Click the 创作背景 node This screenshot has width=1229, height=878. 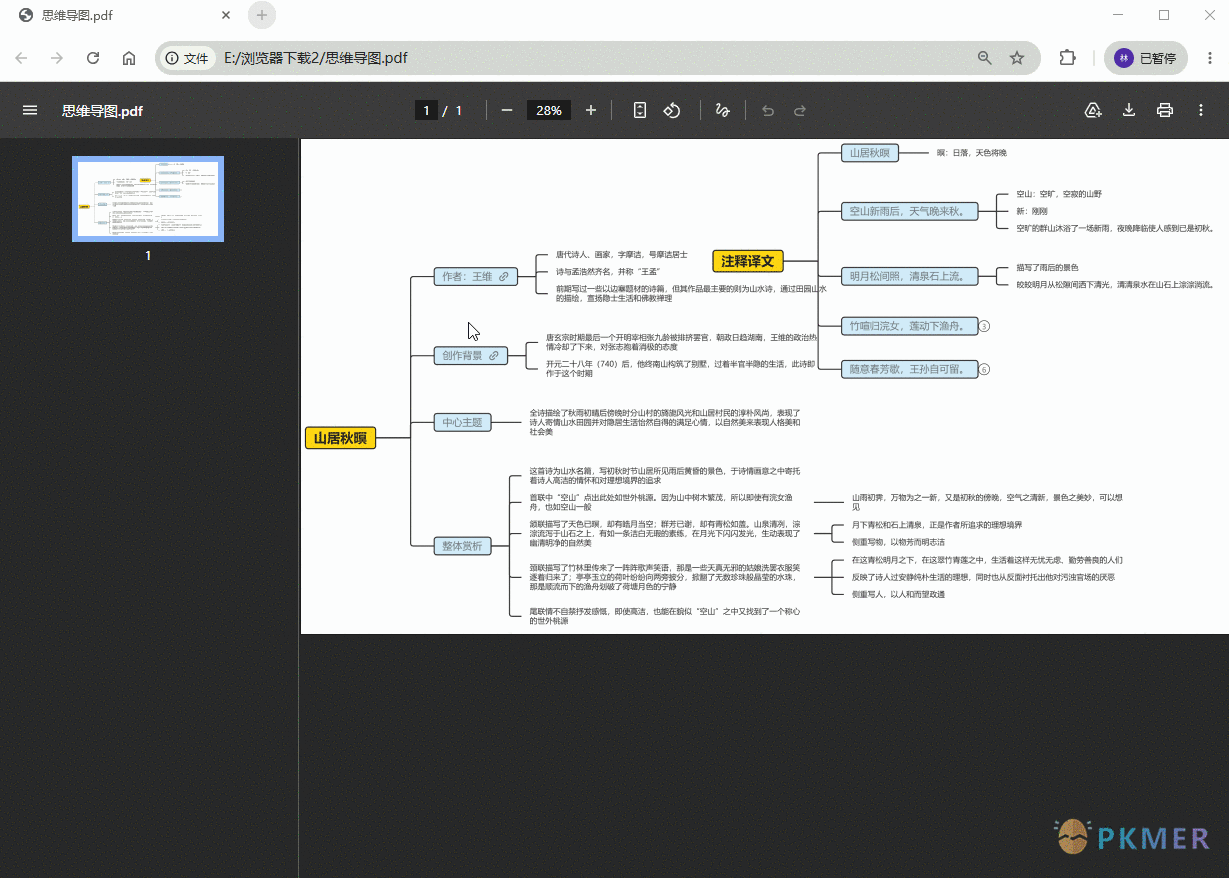pos(470,355)
